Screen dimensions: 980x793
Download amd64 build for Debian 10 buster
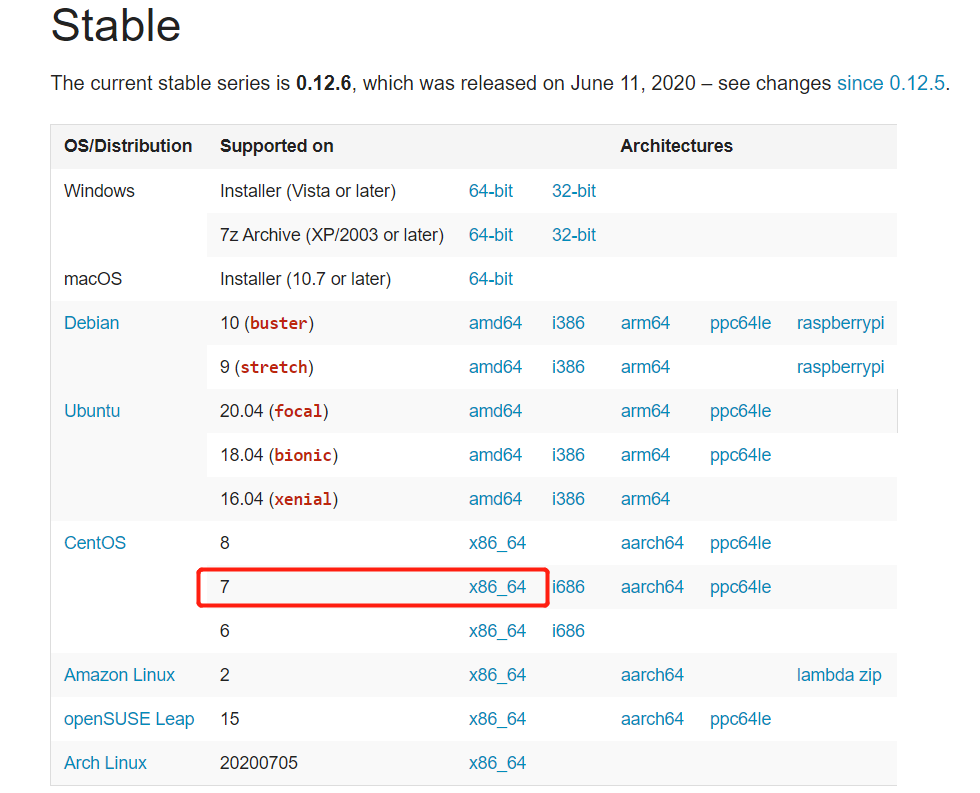495,323
